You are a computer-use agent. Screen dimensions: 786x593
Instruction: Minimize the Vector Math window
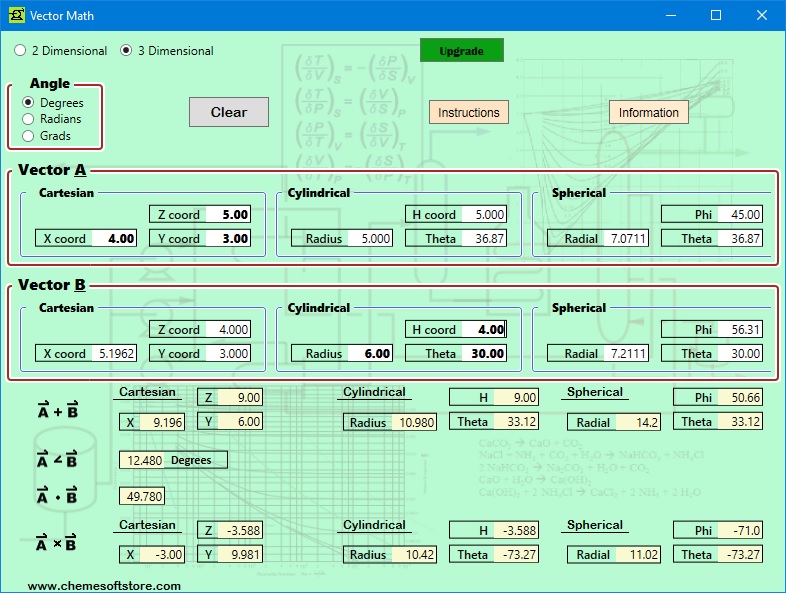tap(669, 15)
